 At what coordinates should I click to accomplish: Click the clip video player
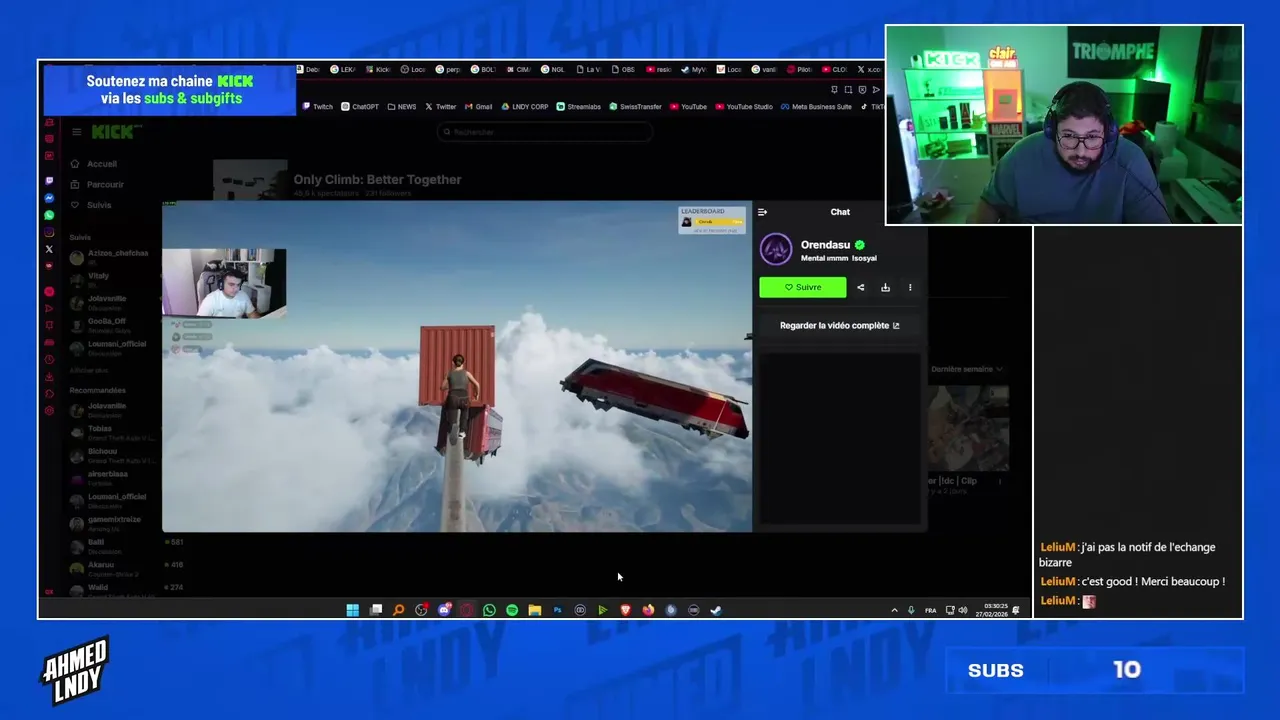[457, 366]
